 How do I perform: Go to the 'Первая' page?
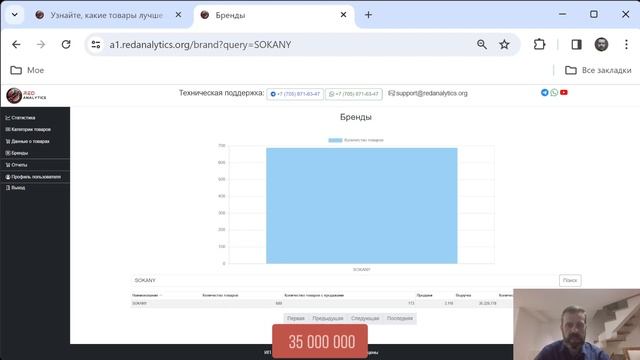pyautogui.click(x=296, y=318)
